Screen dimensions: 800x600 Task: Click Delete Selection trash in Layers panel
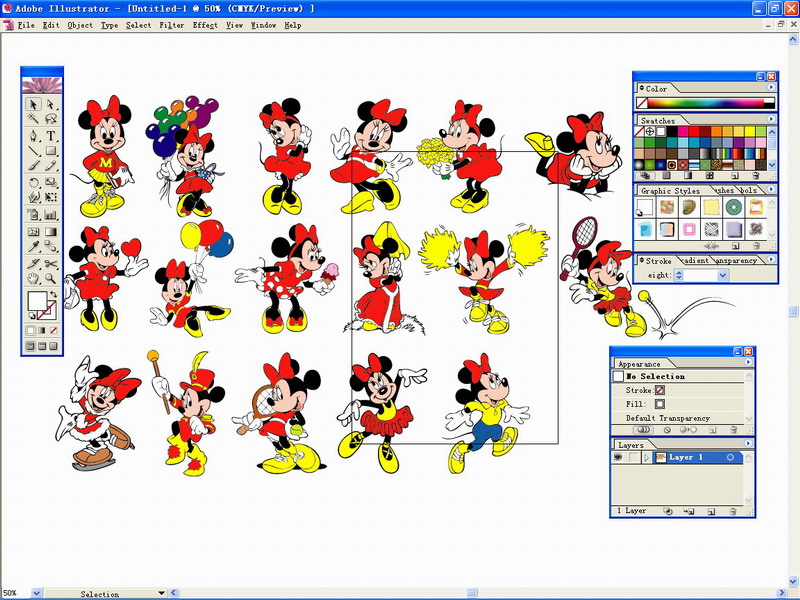(733, 511)
